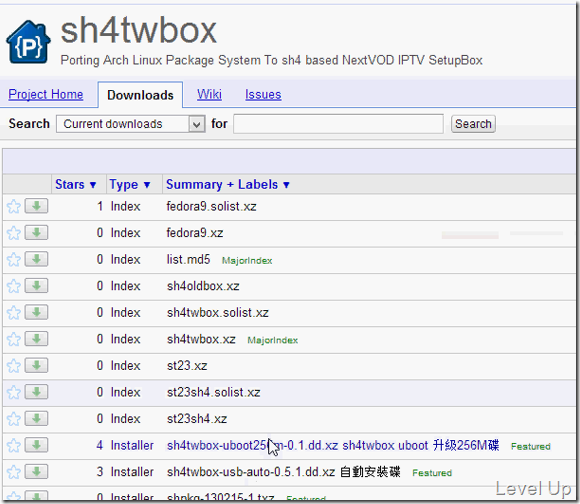Click the sh4twbox project house logo
Screen dimensions: 580x504
(28, 42)
